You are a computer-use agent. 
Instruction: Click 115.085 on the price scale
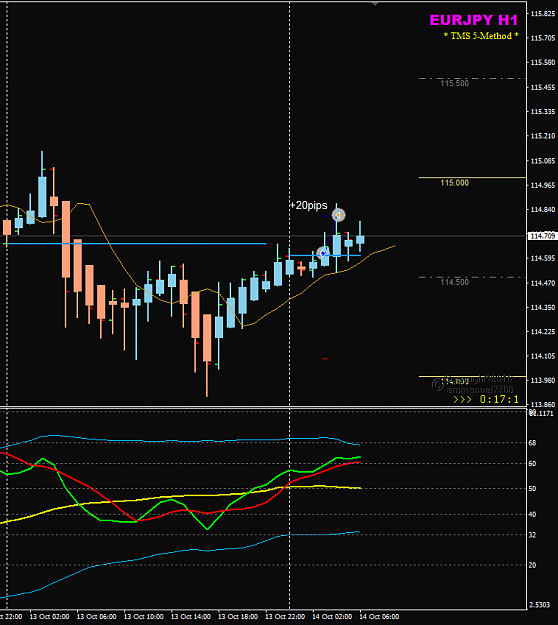[x=543, y=161]
